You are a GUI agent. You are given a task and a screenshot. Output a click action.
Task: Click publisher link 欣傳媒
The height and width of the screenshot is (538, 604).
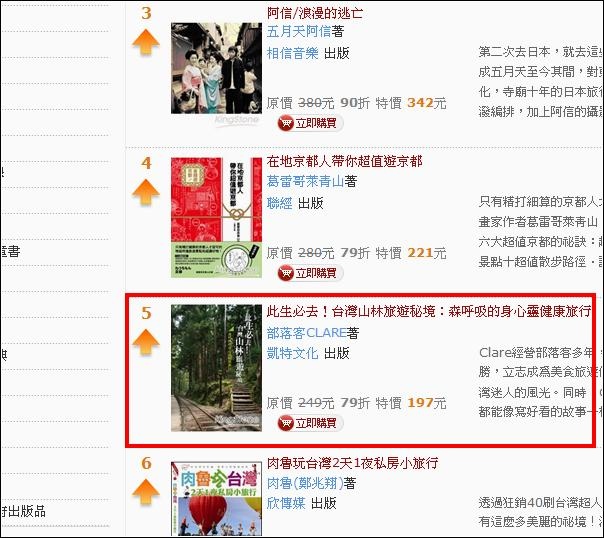point(286,503)
